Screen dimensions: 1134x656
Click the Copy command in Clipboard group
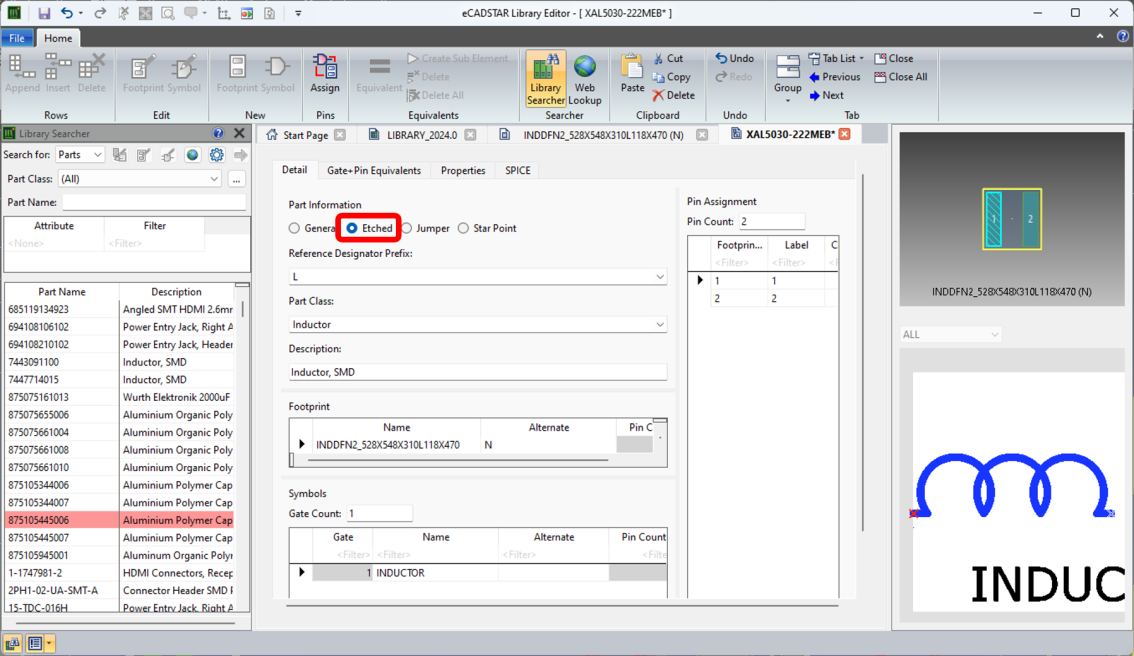coord(671,77)
